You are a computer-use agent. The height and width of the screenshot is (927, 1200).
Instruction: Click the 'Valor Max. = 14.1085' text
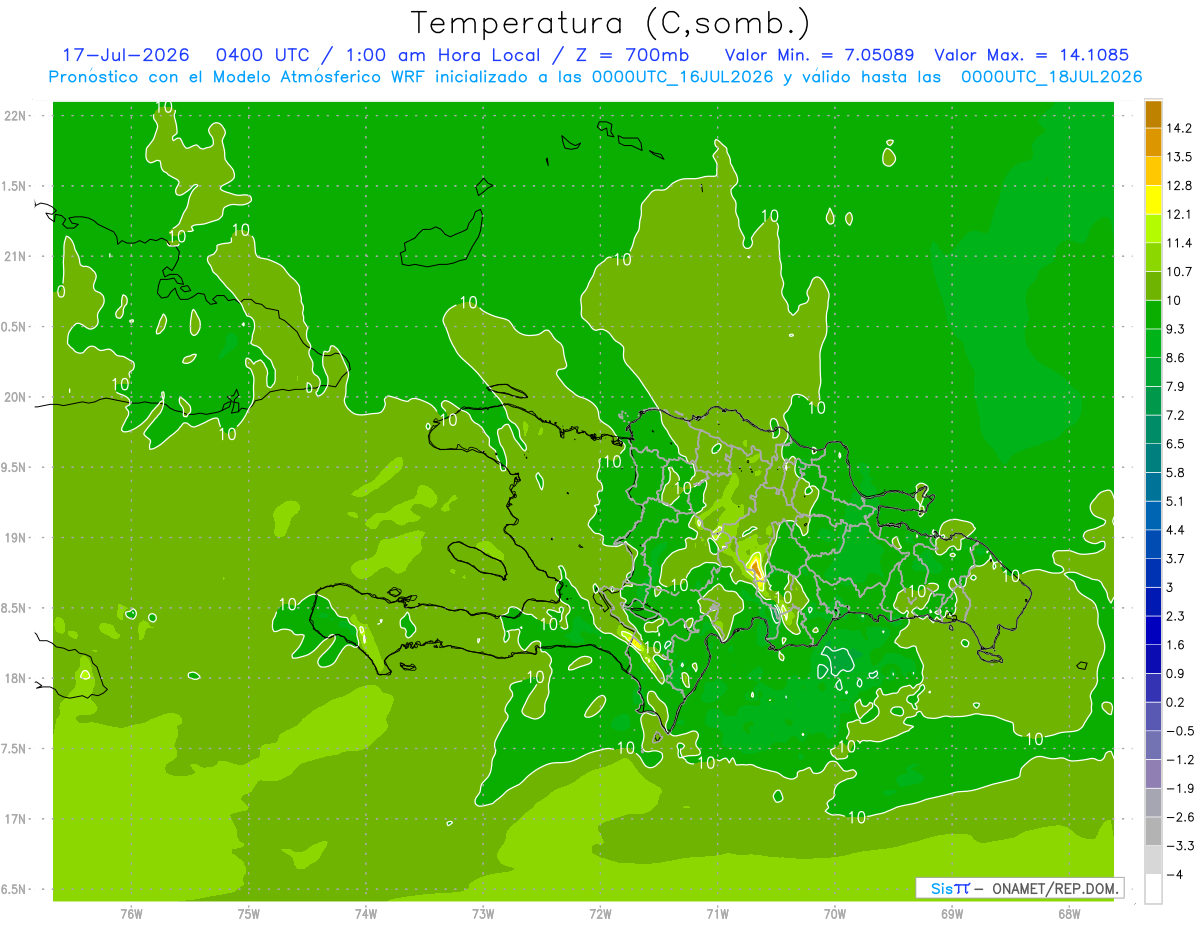point(1031,55)
